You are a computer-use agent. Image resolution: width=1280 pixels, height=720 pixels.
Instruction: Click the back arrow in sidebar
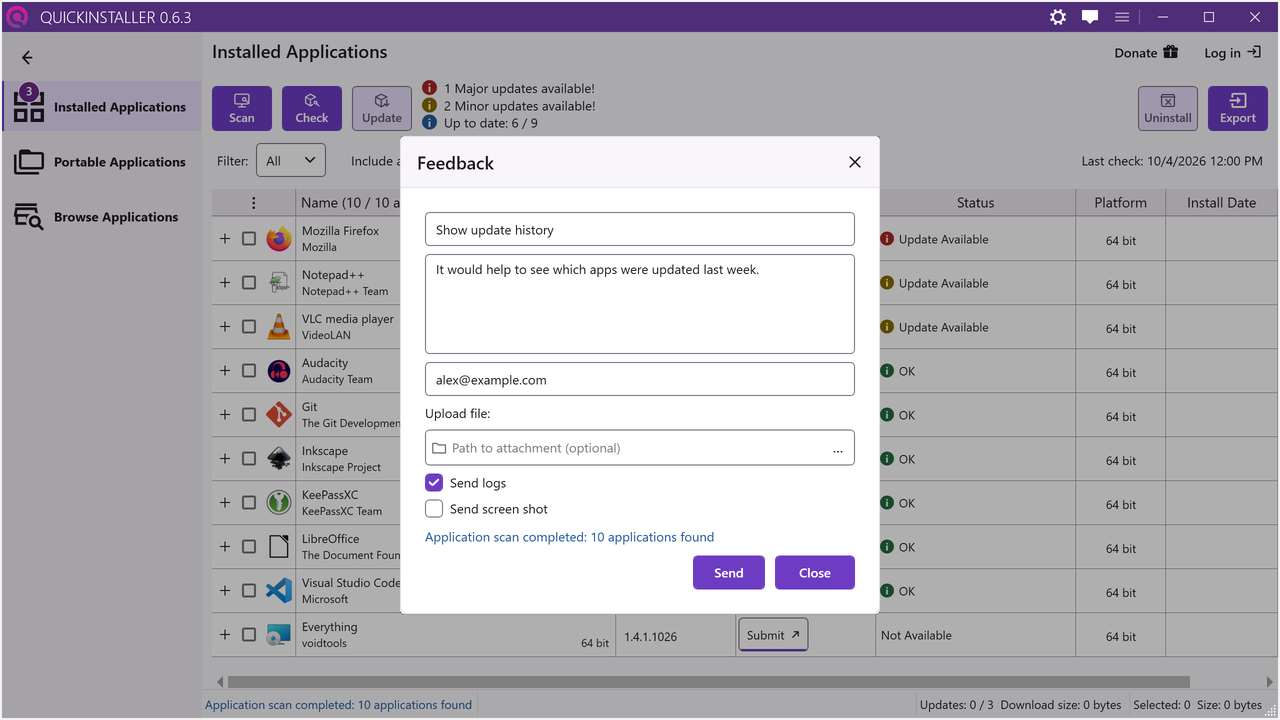click(x=27, y=58)
